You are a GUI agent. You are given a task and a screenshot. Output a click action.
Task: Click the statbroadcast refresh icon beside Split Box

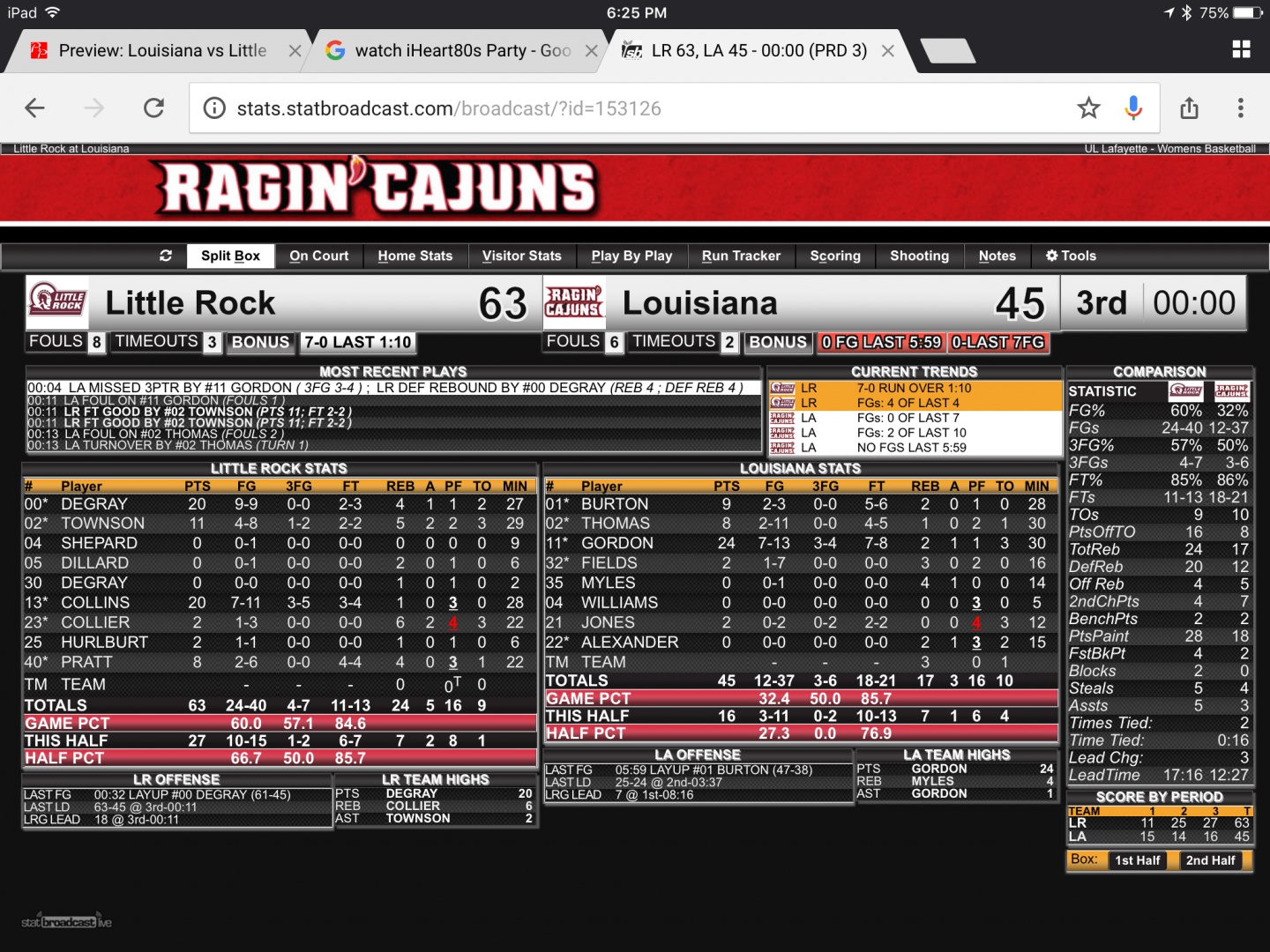pyautogui.click(x=166, y=256)
